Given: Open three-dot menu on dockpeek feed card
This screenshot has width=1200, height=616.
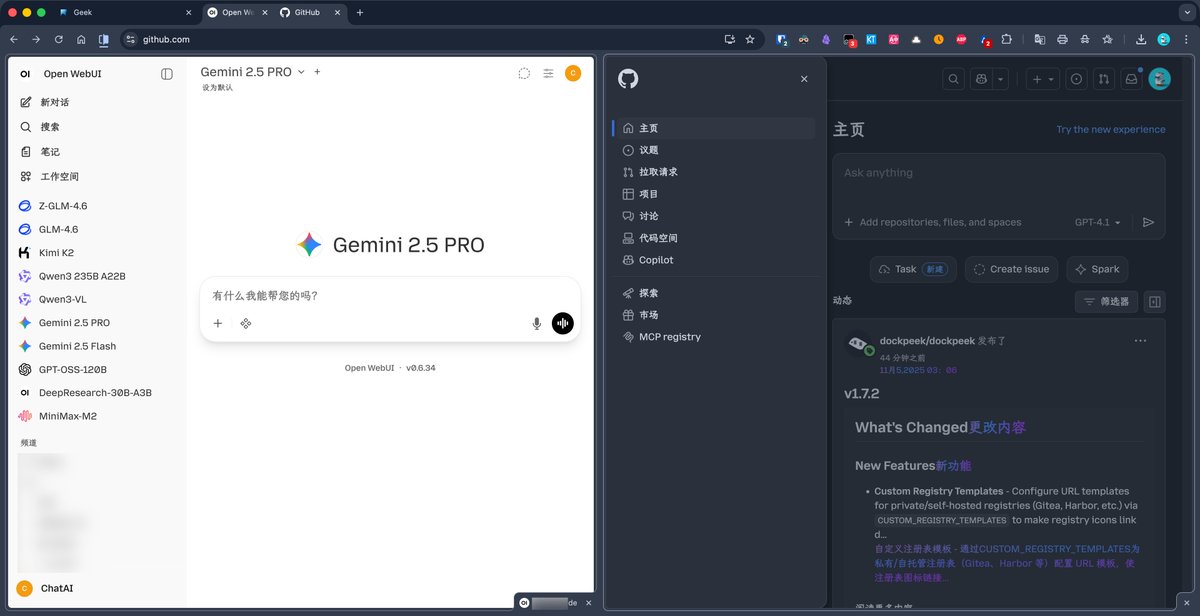Looking at the screenshot, I should click(1140, 341).
